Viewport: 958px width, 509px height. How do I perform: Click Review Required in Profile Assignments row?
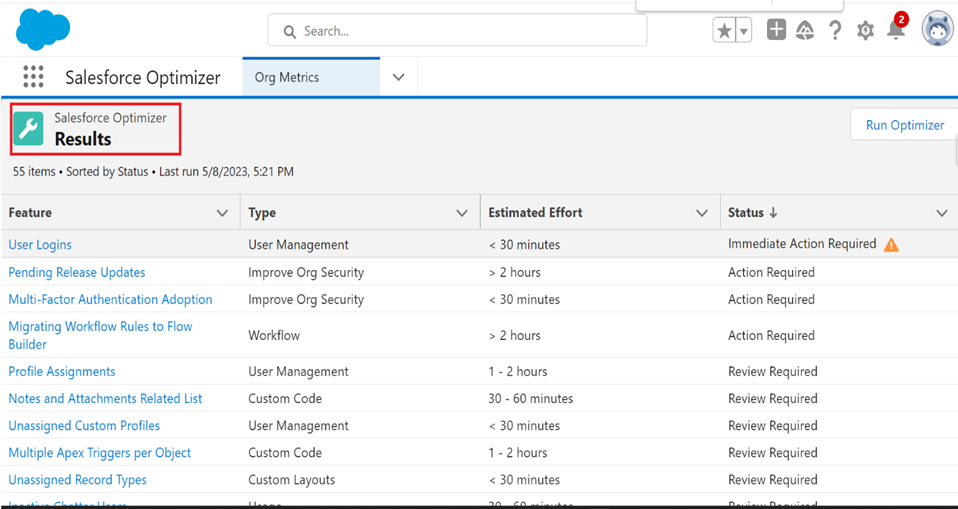[772, 372]
